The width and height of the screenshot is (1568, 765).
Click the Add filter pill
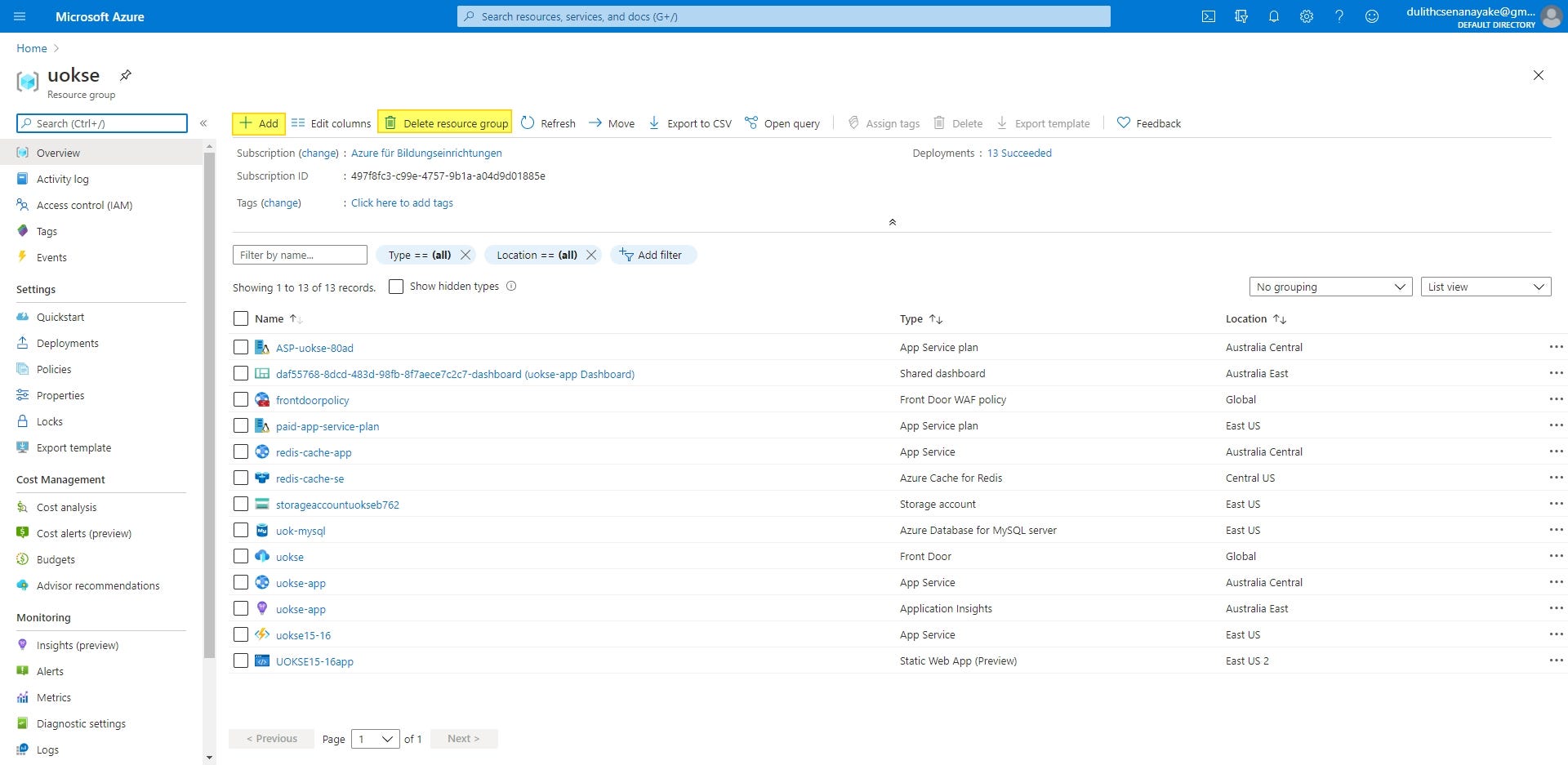[653, 255]
